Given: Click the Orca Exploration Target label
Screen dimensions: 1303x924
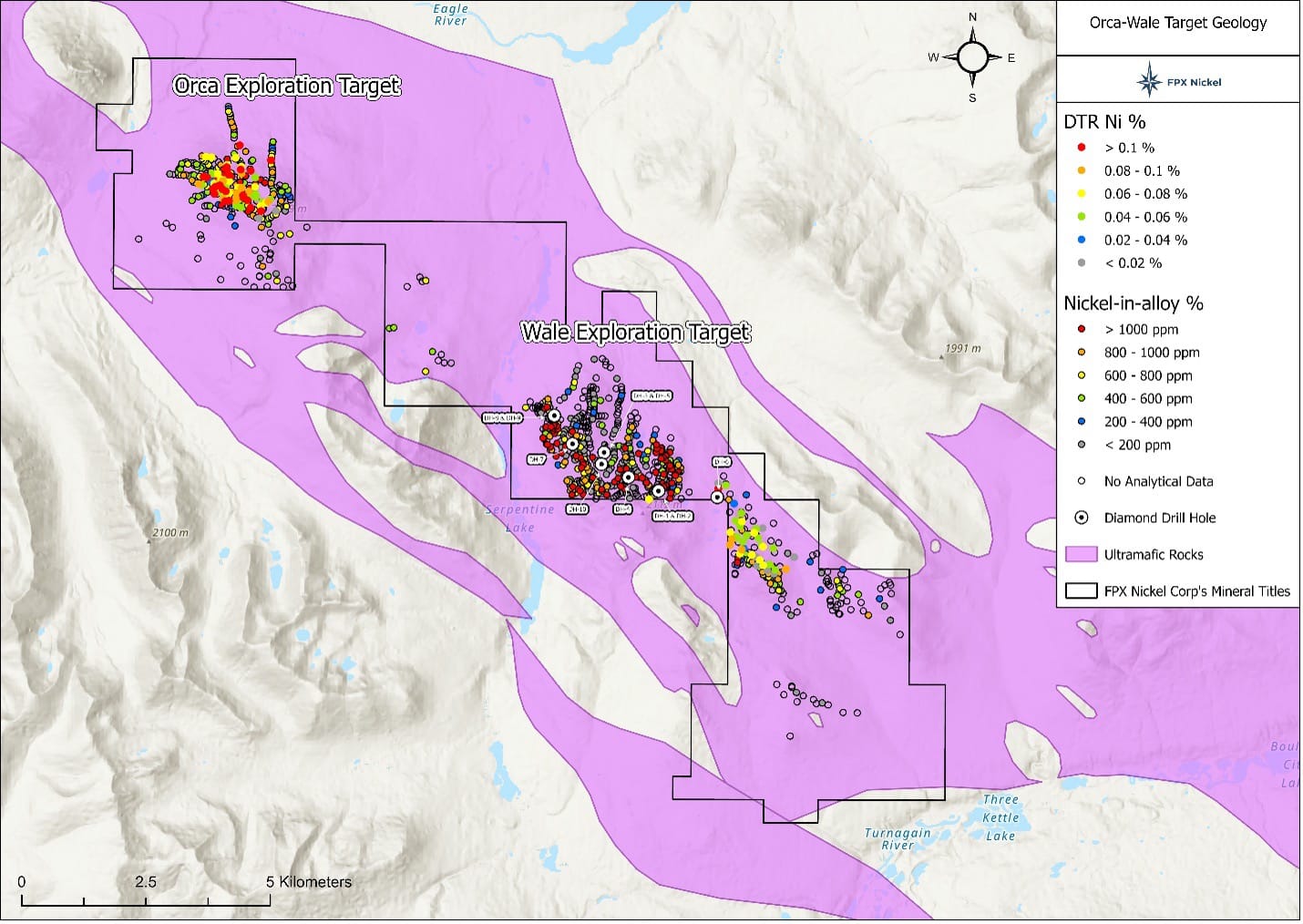Looking at the screenshot, I should tap(286, 86).
